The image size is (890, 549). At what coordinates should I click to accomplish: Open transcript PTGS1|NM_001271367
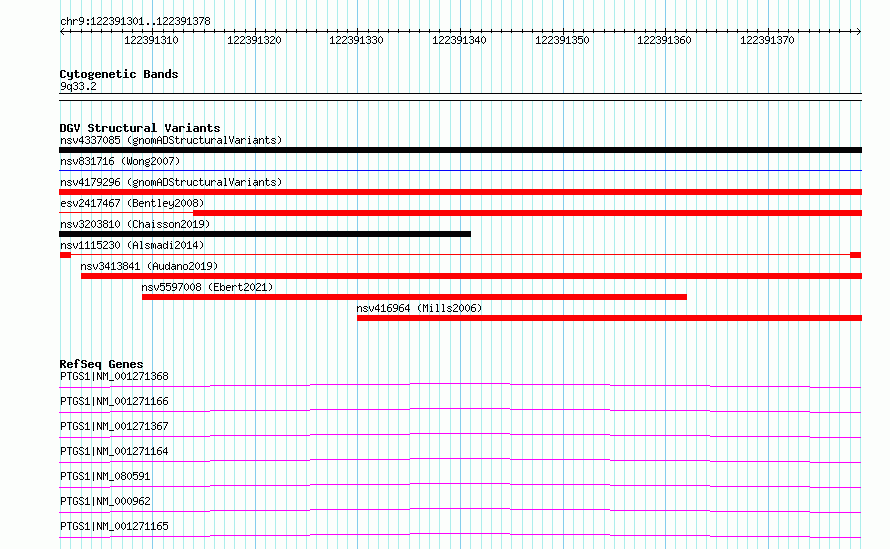click(114, 426)
